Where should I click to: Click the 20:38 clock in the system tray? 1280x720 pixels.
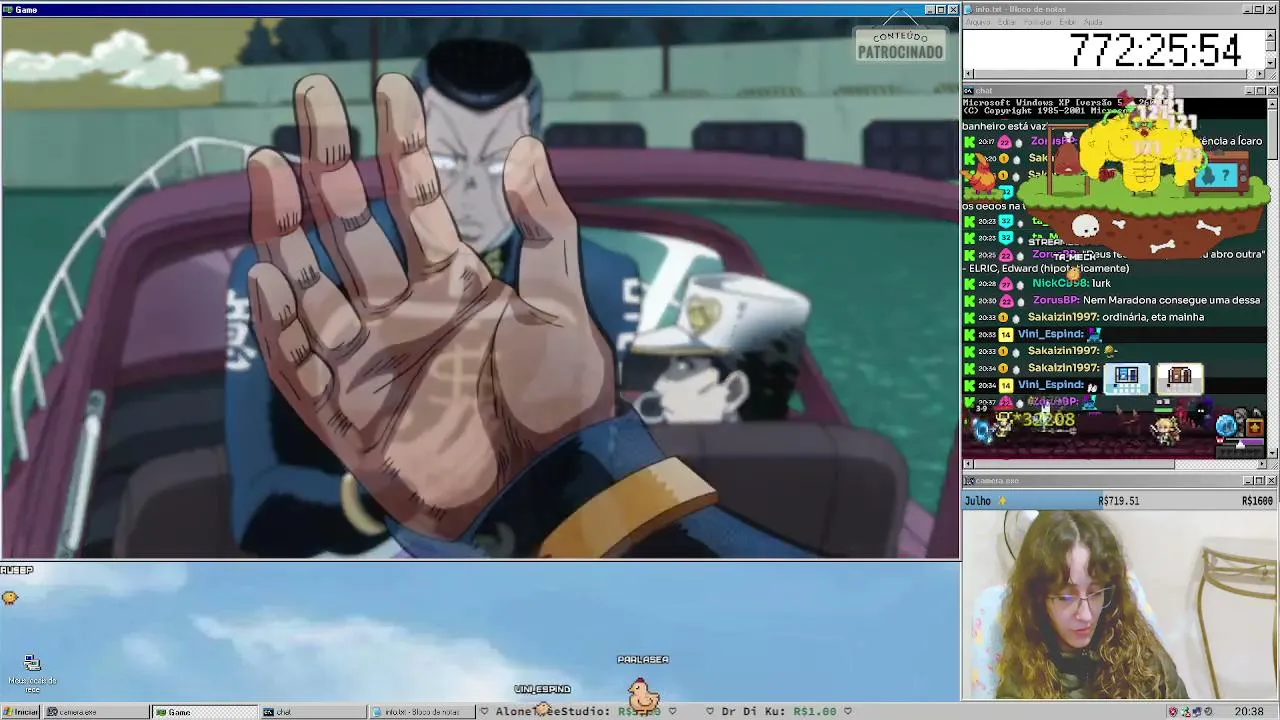click(1249, 712)
